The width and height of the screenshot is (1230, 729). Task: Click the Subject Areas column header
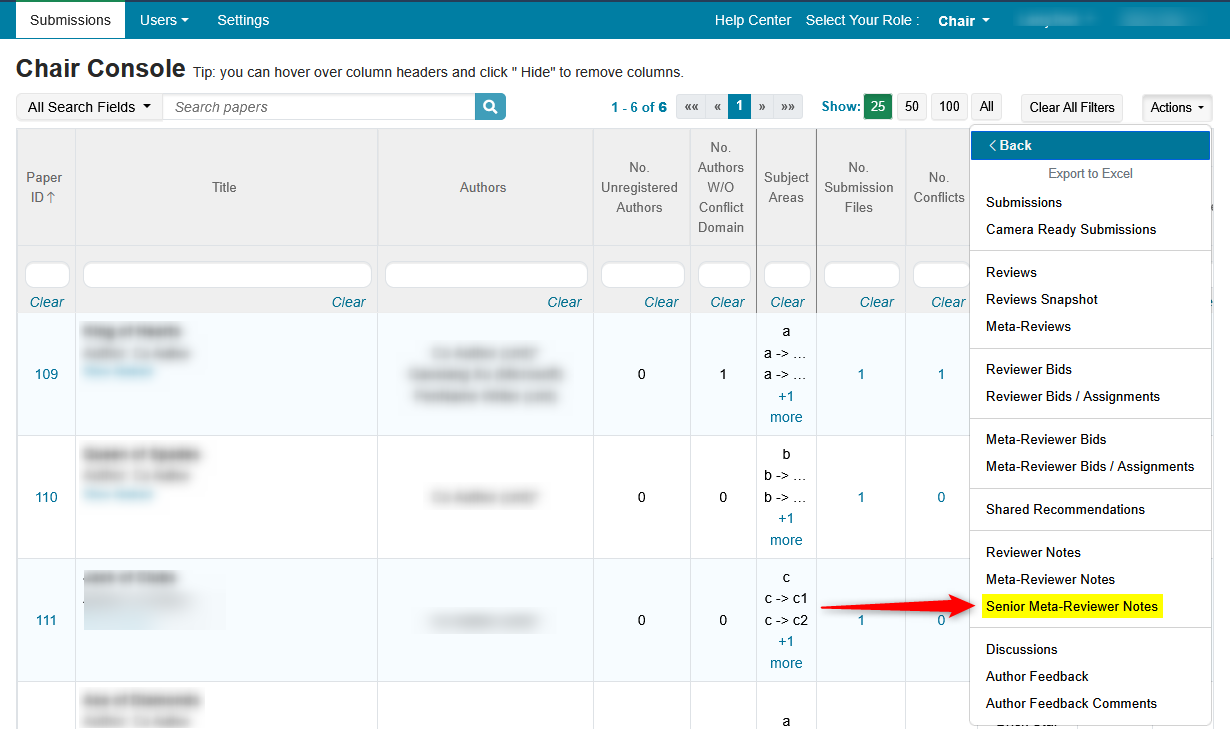[786, 187]
